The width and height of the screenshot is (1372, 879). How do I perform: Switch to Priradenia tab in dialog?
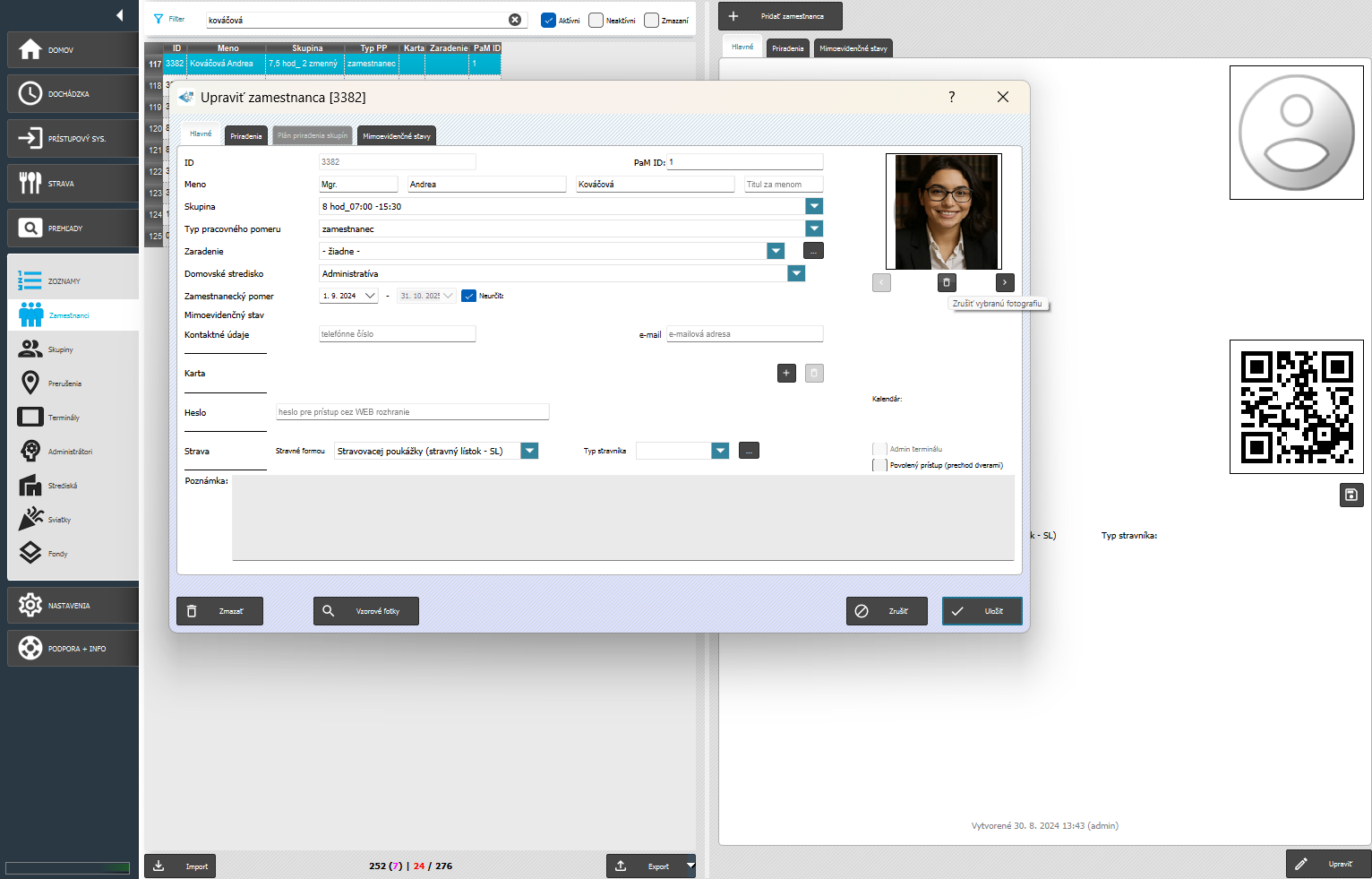coord(245,136)
